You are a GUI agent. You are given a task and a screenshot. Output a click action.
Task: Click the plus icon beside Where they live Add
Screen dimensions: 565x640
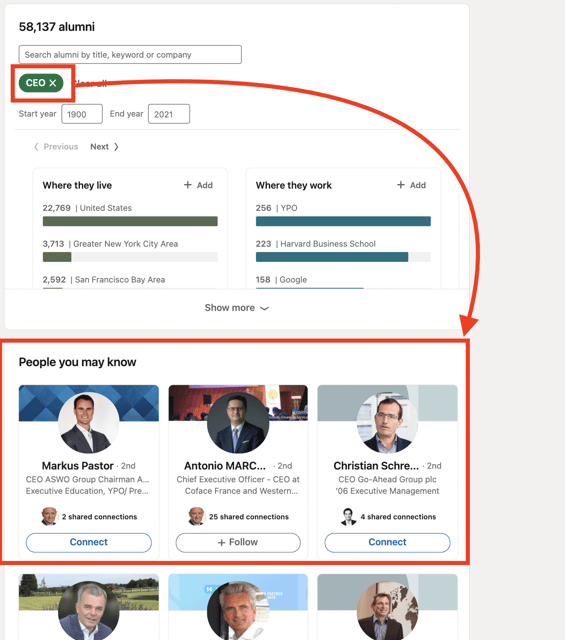click(x=187, y=185)
